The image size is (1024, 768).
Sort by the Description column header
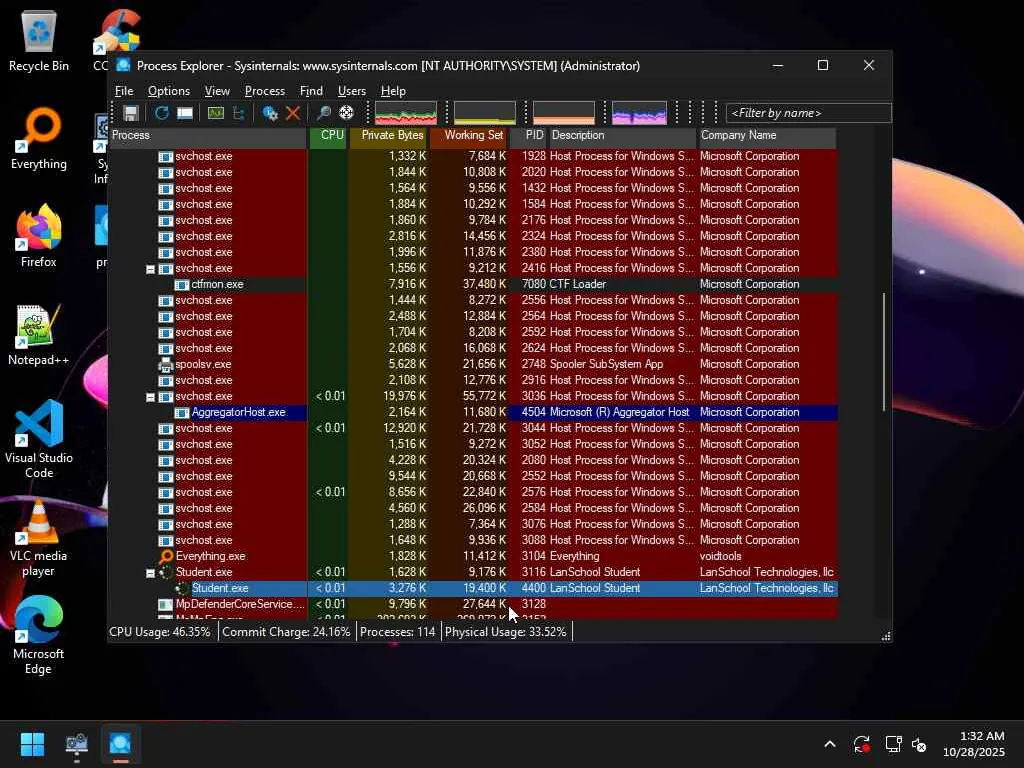(x=622, y=136)
